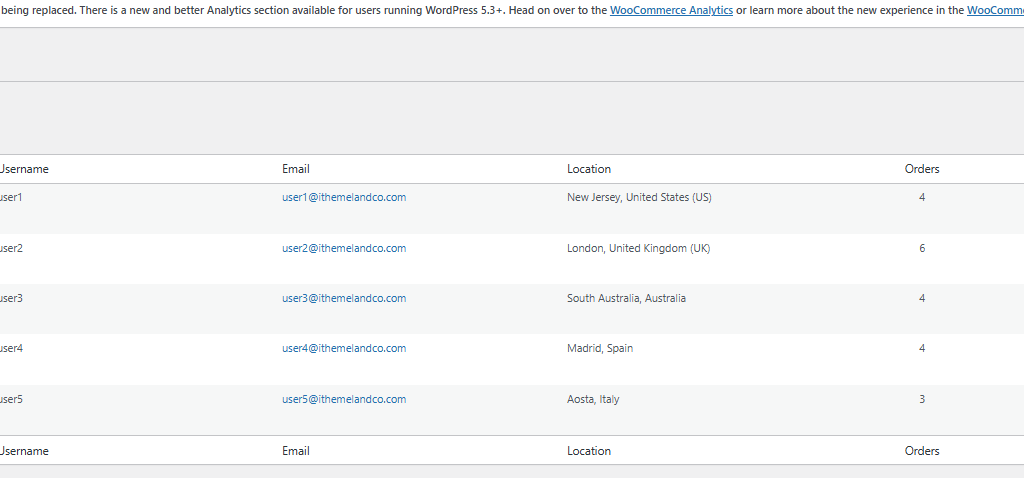Click the South Australia, Australia cell
Screen dimensions: 1024x478
626,298
